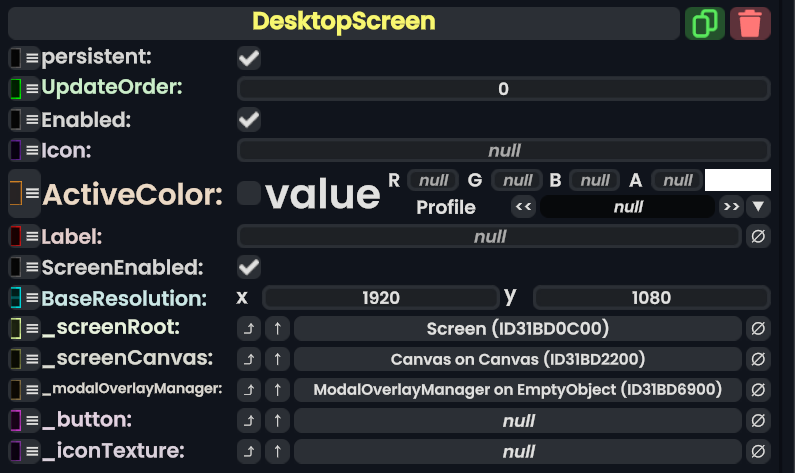
Task: Click the UpdateOrder value field
Action: coord(503,89)
